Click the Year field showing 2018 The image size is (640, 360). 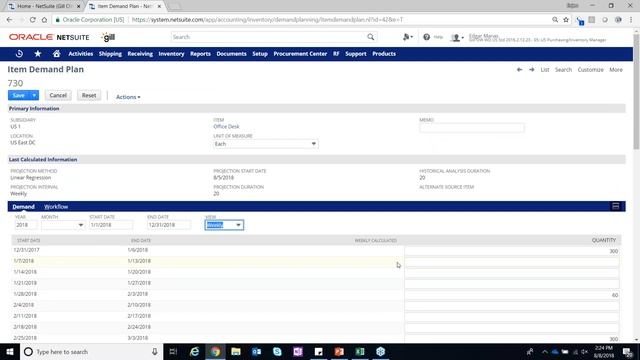[26, 225]
